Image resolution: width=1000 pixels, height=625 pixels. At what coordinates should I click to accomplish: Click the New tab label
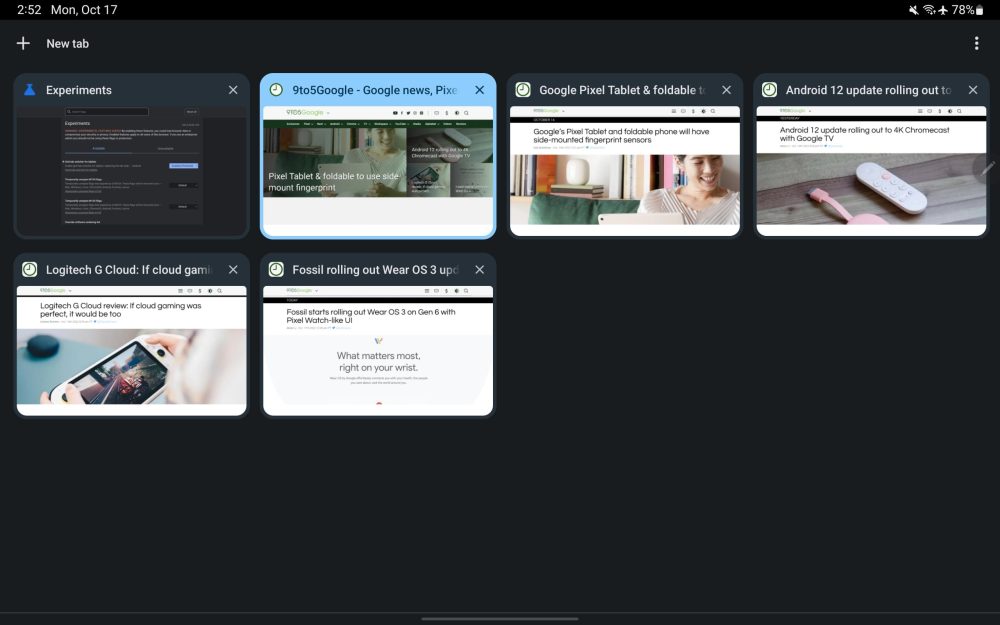67,44
